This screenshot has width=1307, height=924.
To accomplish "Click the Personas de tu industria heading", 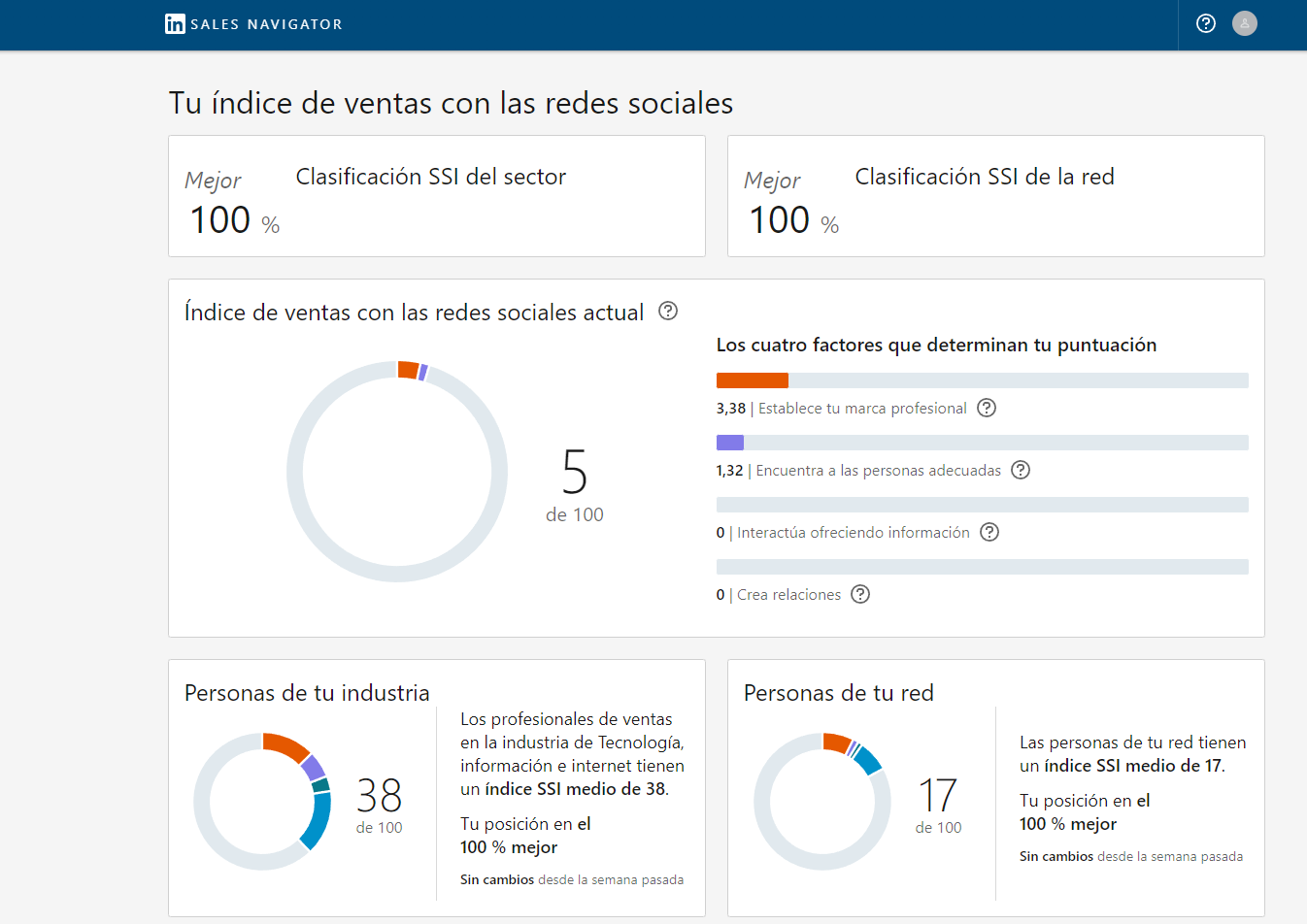I will (x=307, y=693).
